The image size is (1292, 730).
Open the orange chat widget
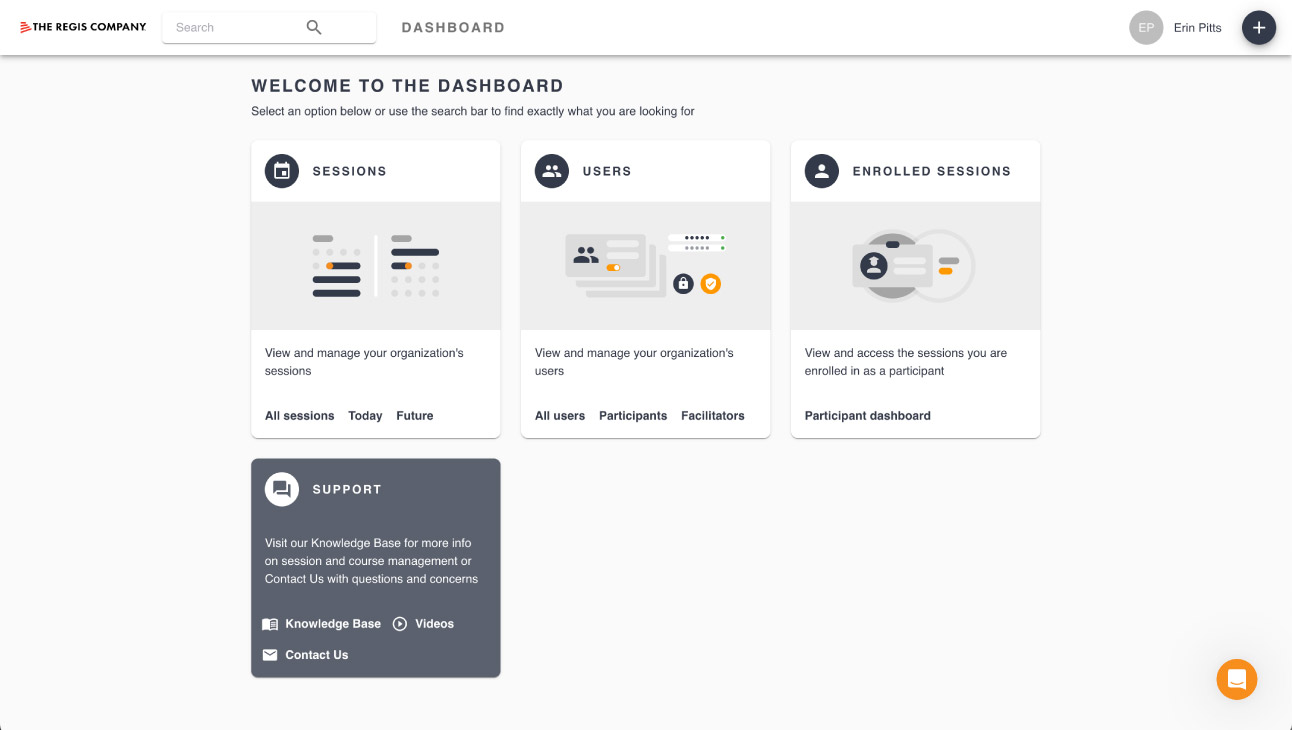1237,680
